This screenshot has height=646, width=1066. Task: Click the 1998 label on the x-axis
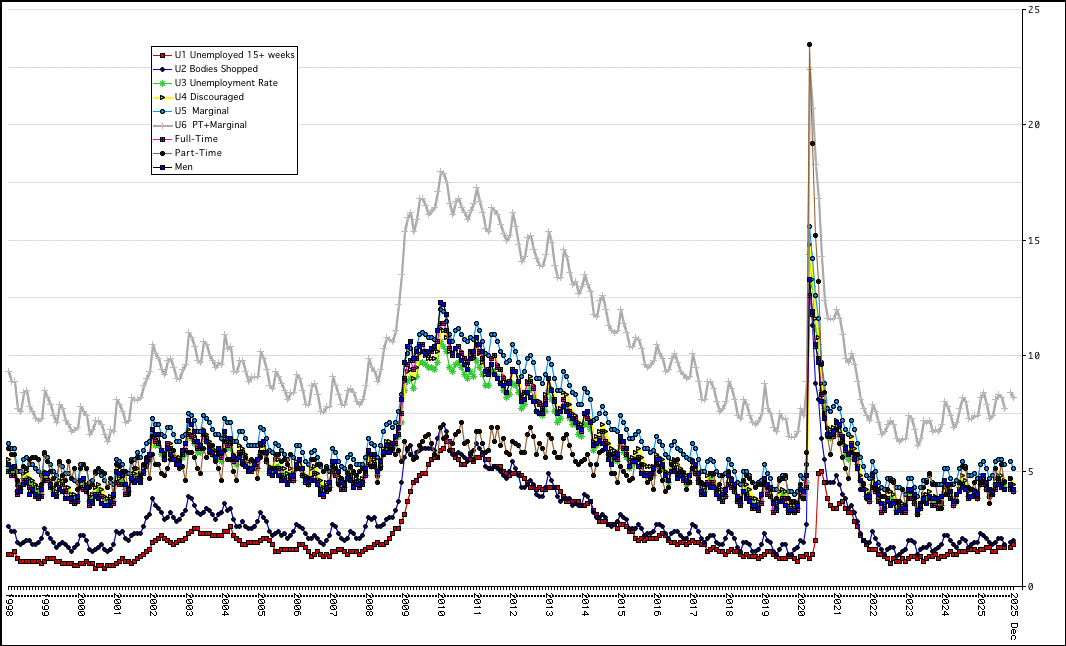10,606
